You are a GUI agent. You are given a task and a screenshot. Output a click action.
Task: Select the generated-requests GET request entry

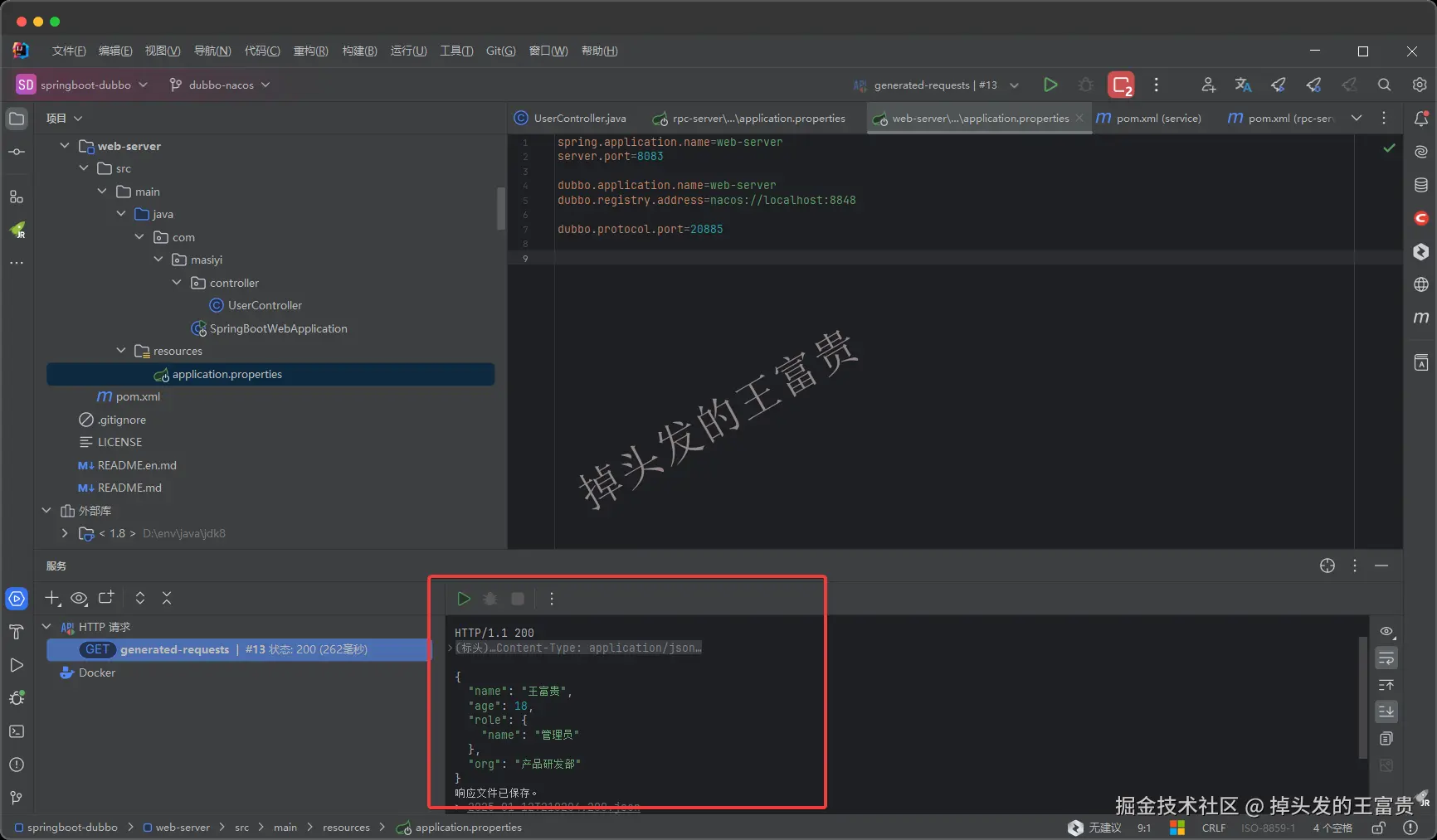(238, 649)
